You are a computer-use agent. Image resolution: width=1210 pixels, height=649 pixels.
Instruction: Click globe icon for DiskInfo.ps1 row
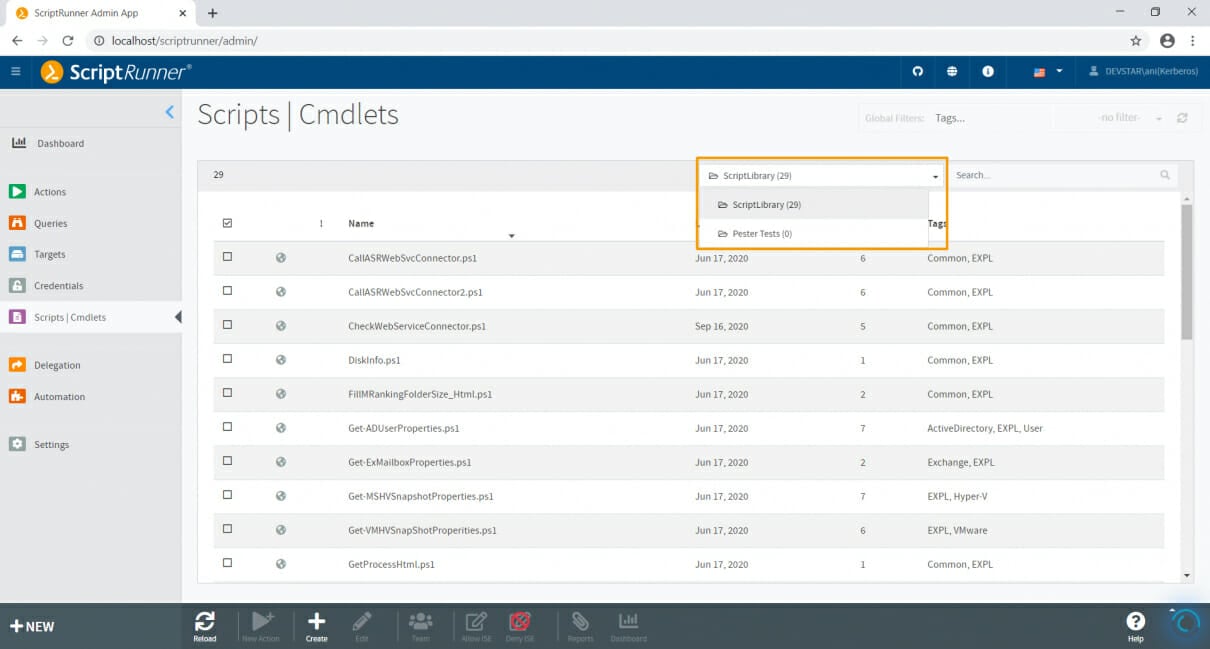[281, 360]
